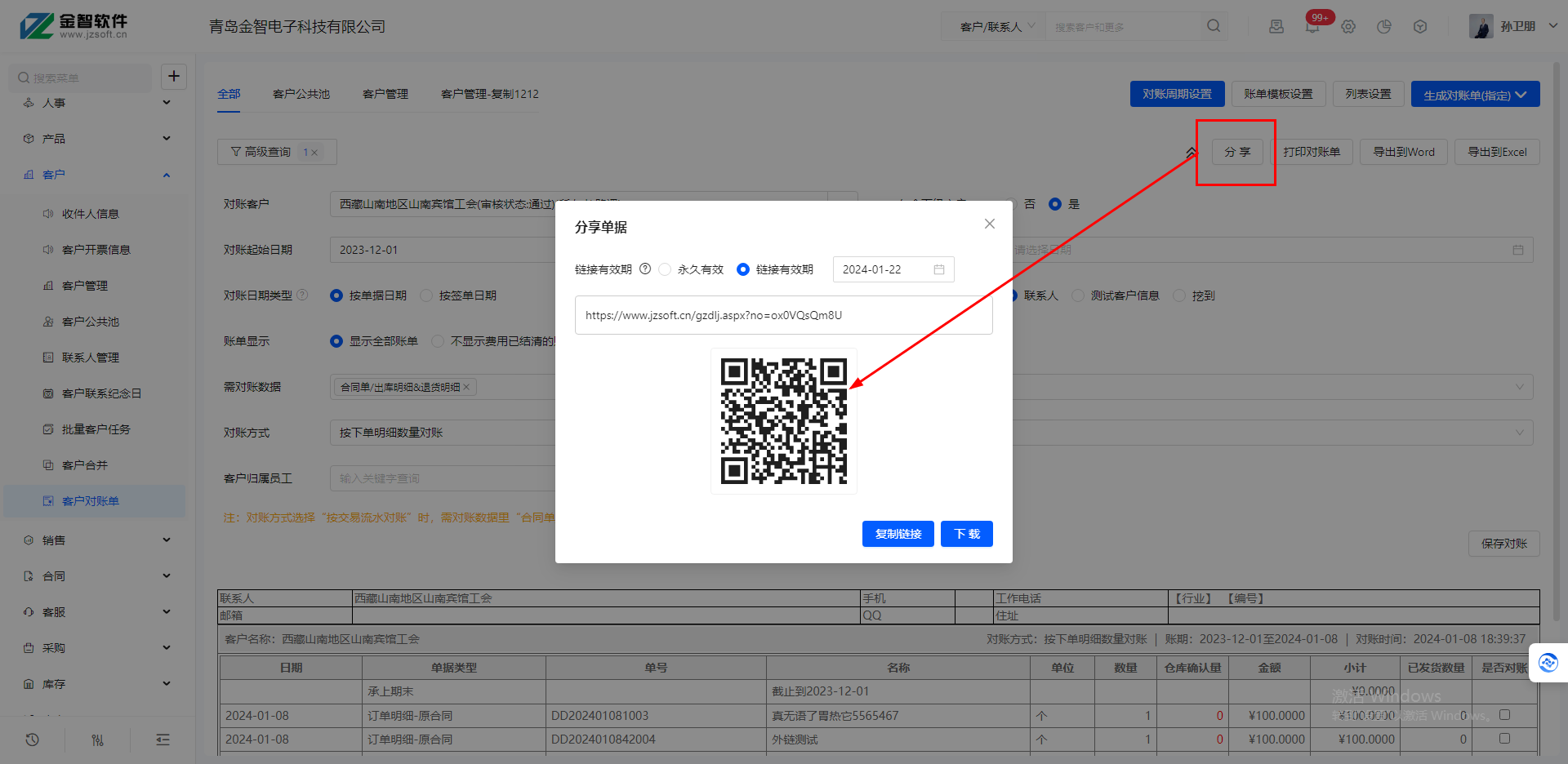Collapse the sidebar using the menu fold icon

163,740
